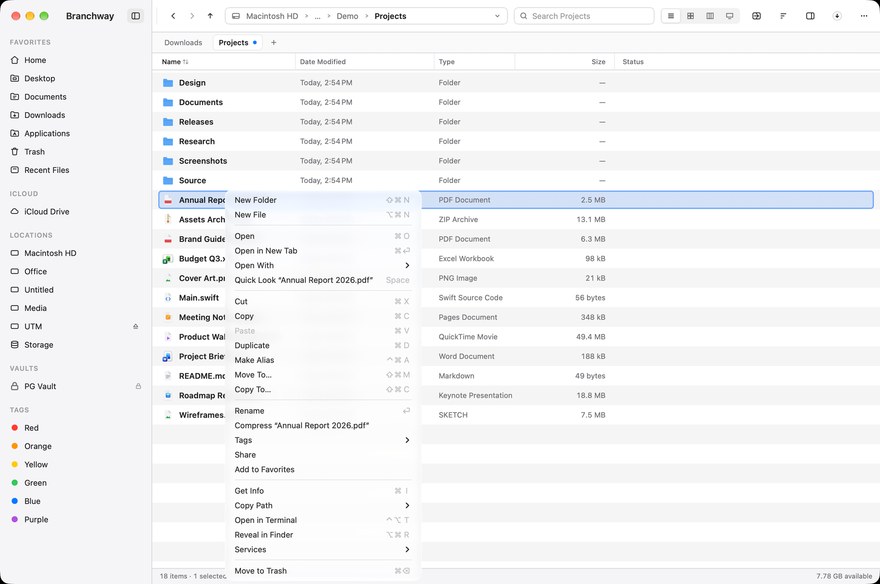Choose Quick Look Annual Report 2026.pdf
This screenshot has height=584, width=880.
click(x=322, y=280)
